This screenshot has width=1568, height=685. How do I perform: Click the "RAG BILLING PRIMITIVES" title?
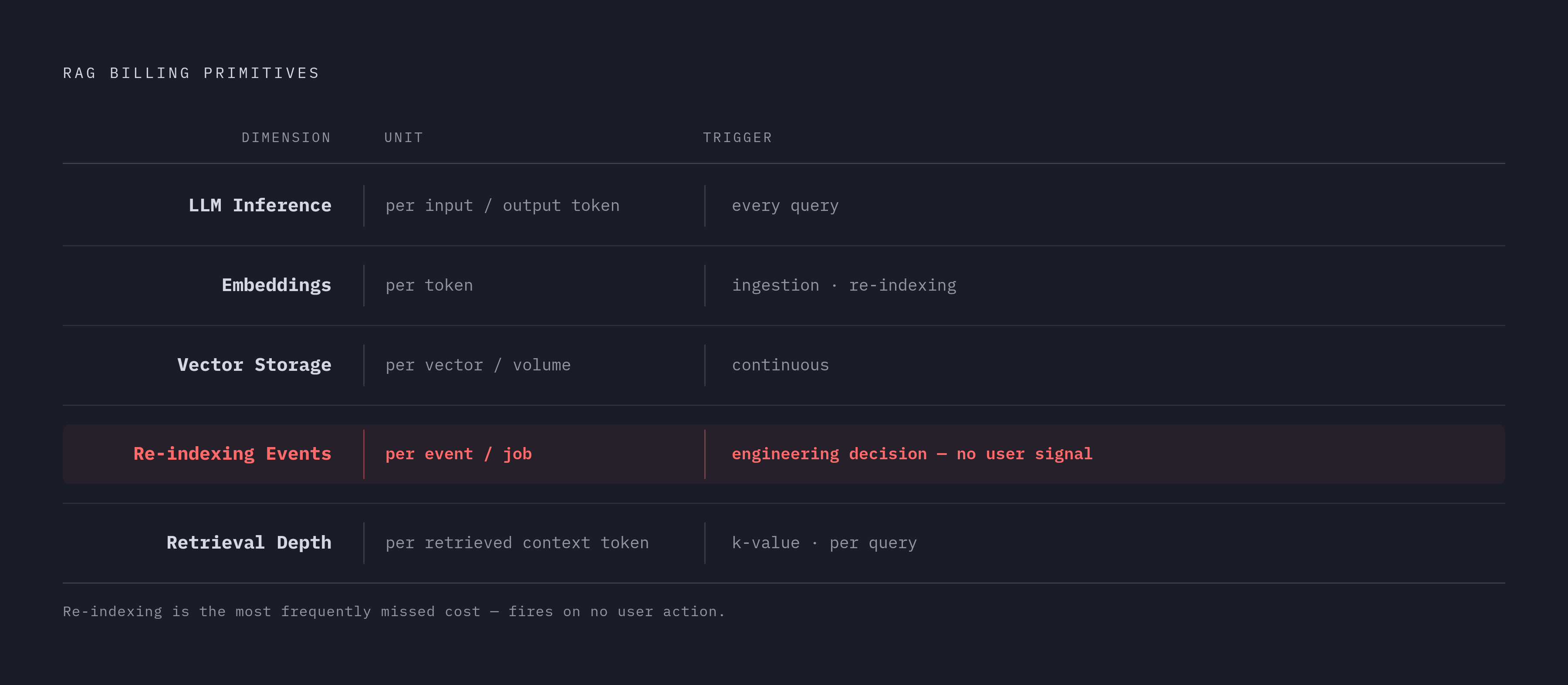tap(191, 73)
